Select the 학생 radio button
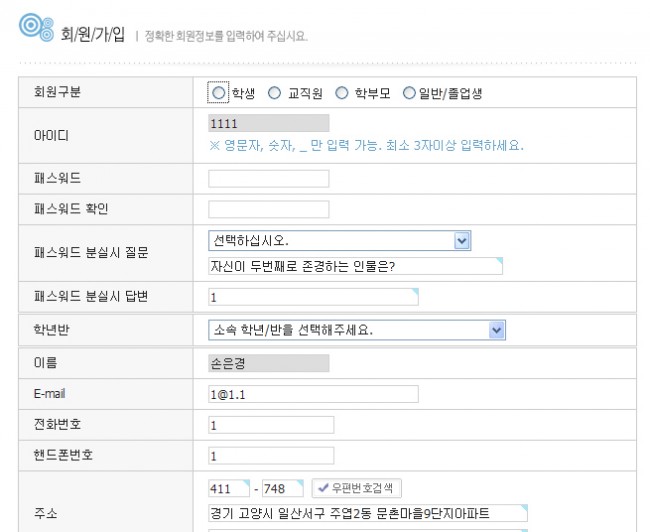Image resolution: width=650 pixels, height=532 pixels. pyautogui.click(x=219, y=93)
